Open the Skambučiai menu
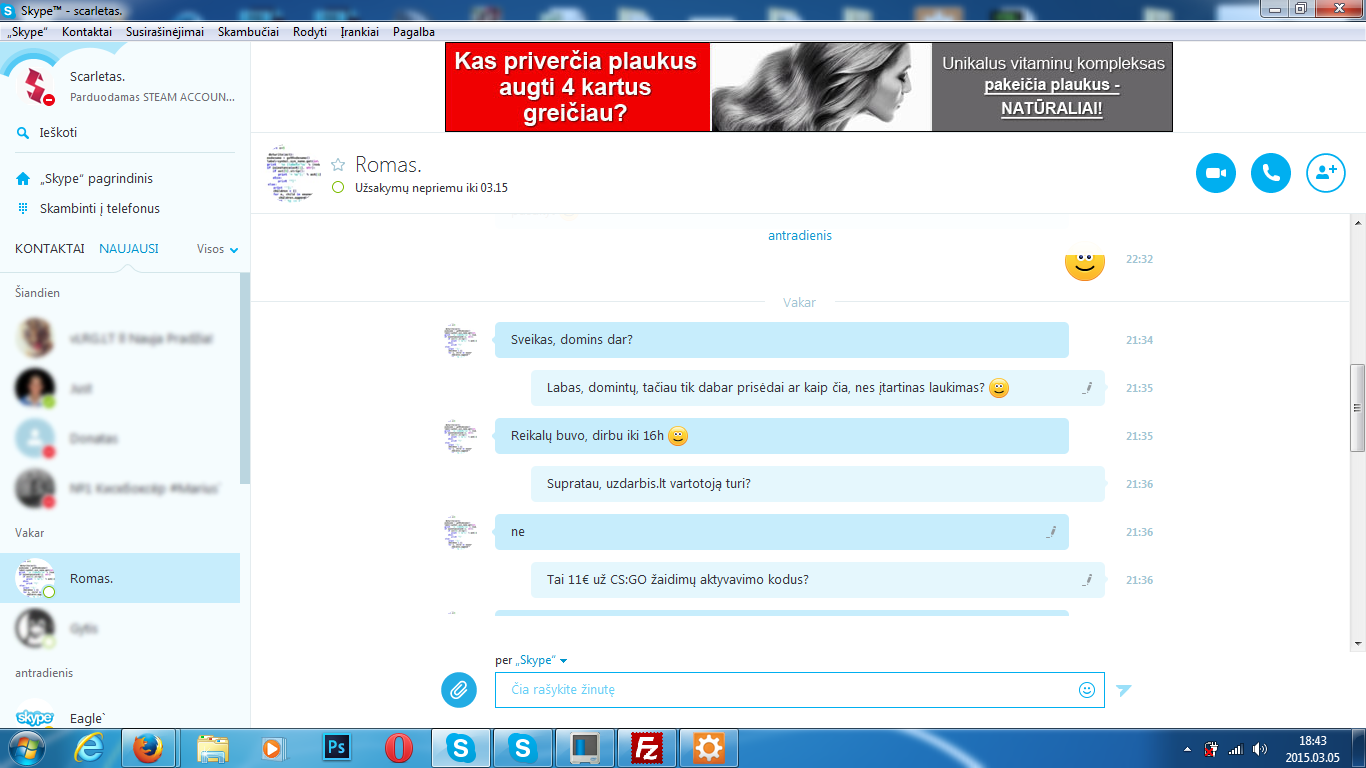1366x768 pixels. (x=248, y=32)
